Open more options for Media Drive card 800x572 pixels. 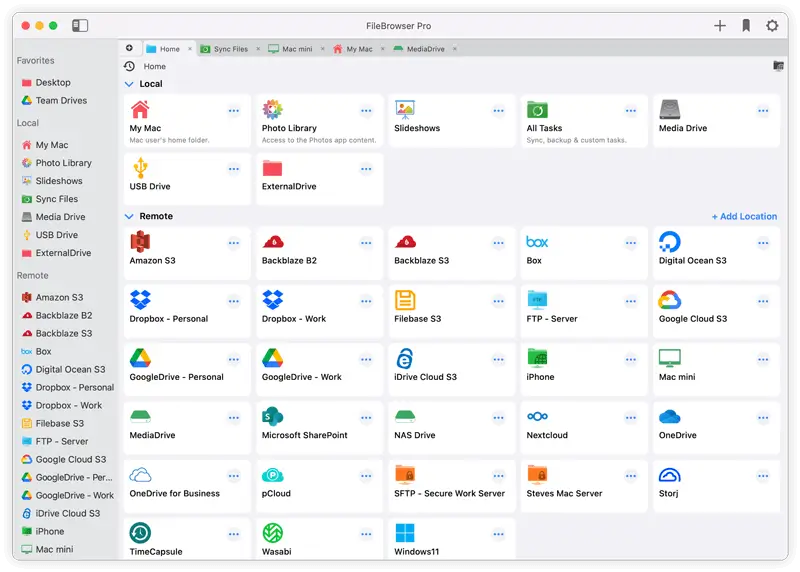(763, 111)
